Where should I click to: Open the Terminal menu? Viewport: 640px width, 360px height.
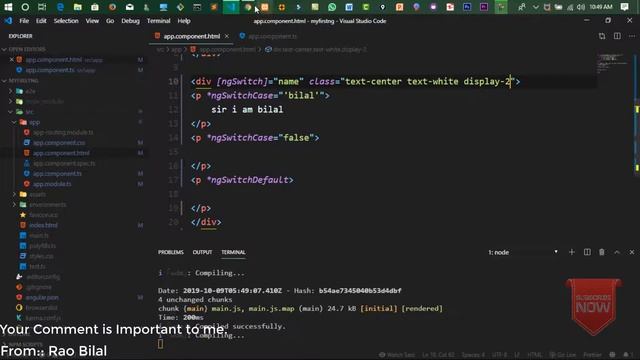pos(158,21)
